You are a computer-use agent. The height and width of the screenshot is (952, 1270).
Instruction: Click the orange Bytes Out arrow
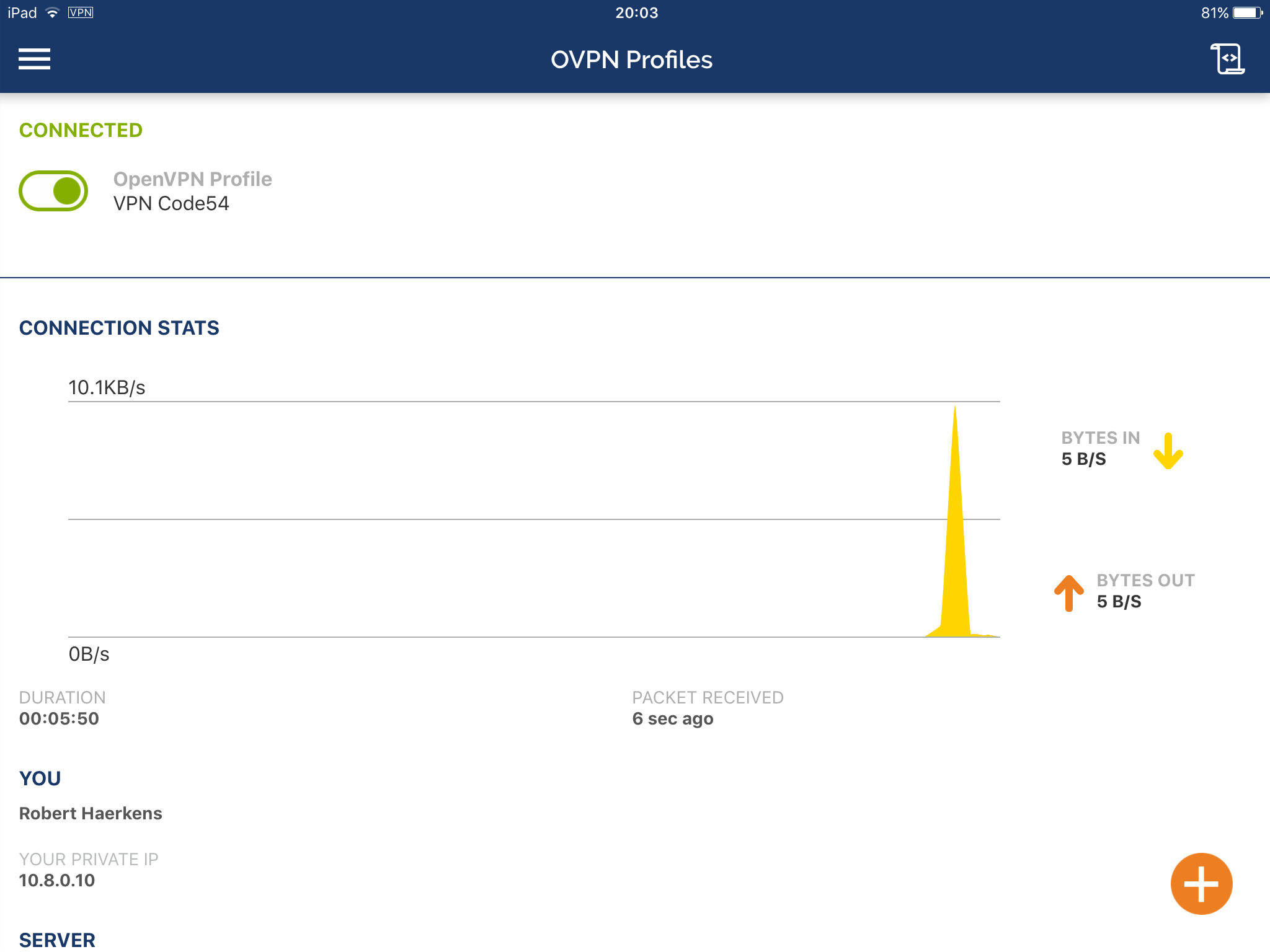(1069, 593)
